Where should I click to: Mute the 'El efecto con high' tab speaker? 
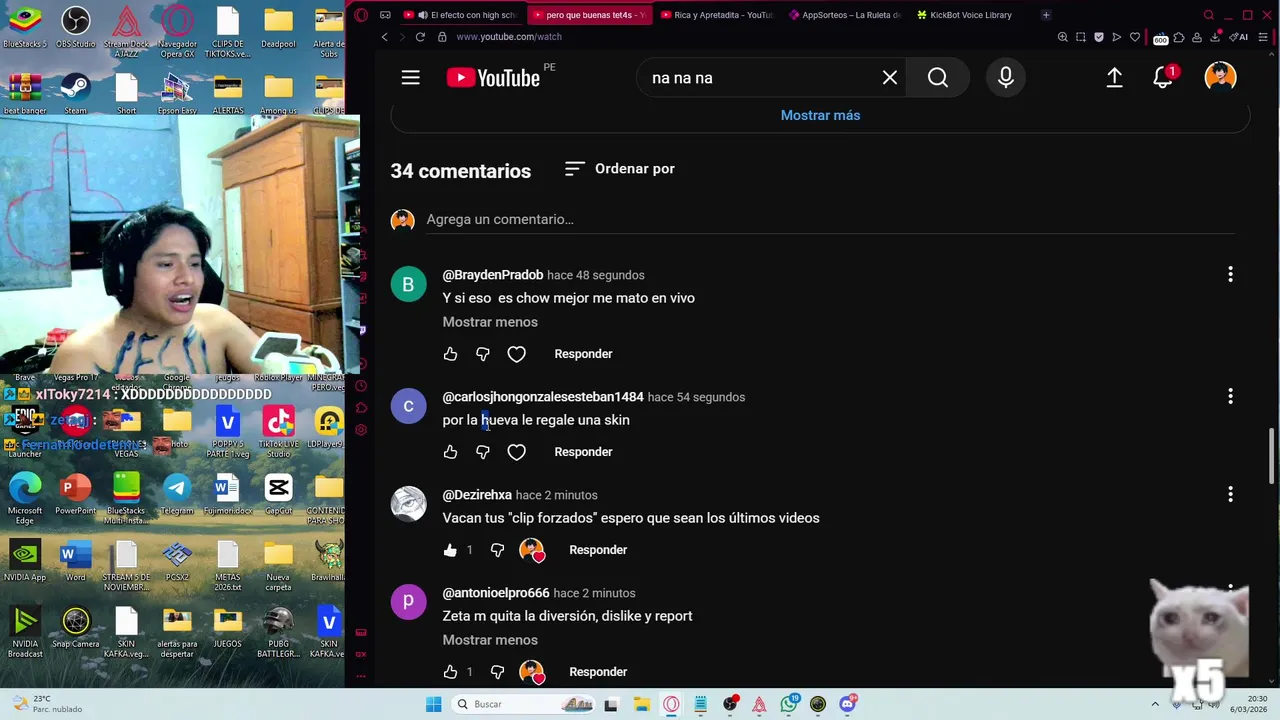(424, 15)
